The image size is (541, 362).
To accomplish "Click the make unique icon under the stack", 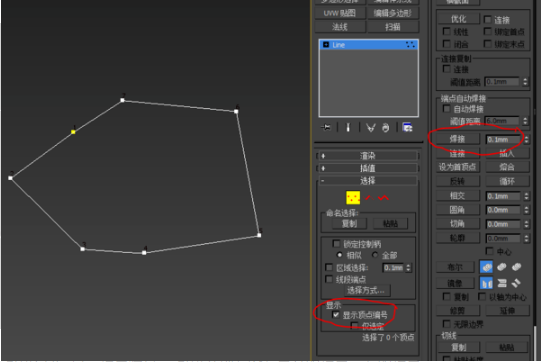I will coord(371,128).
